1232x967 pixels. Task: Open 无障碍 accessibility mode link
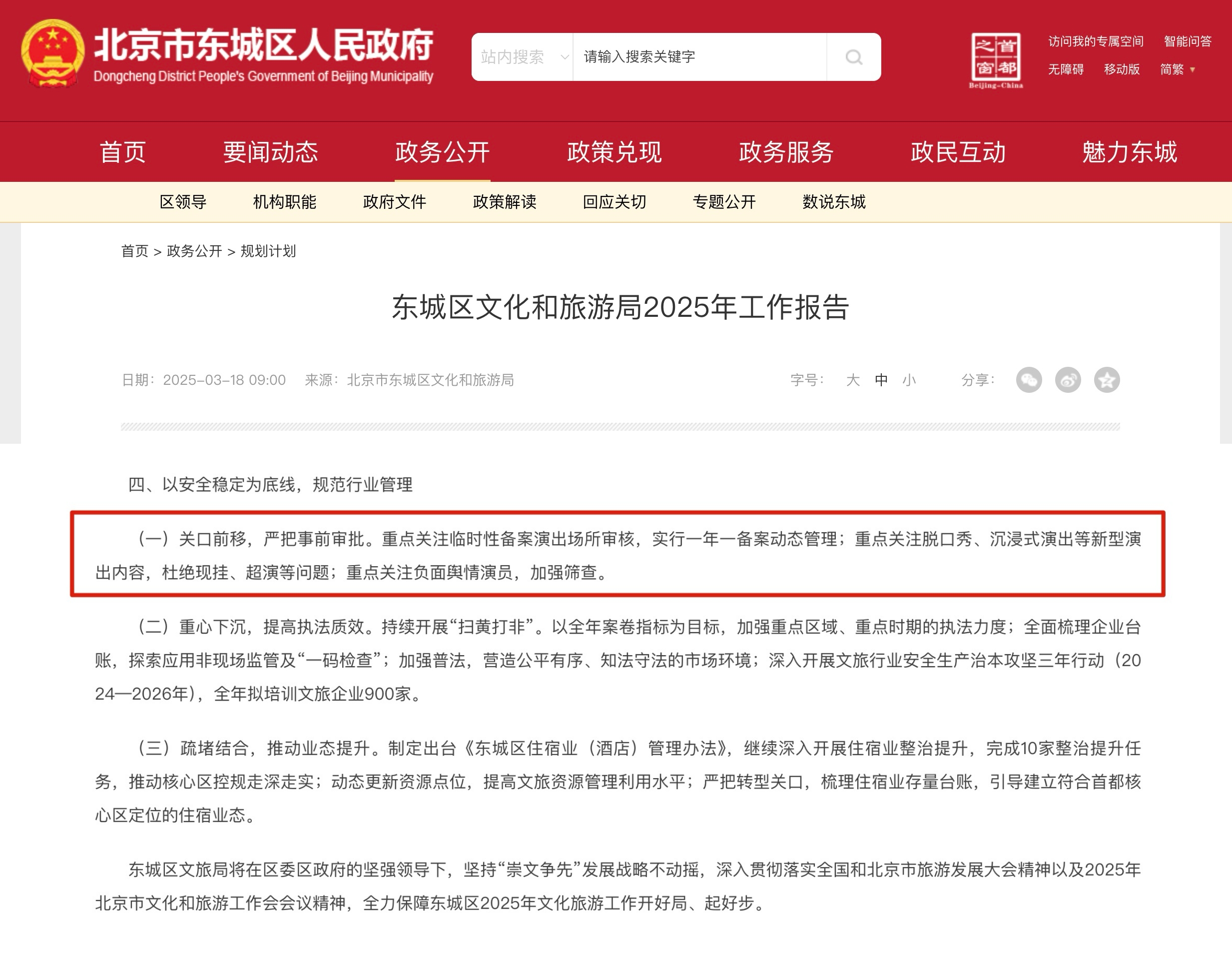pyautogui.click(x=1065, y=69)
